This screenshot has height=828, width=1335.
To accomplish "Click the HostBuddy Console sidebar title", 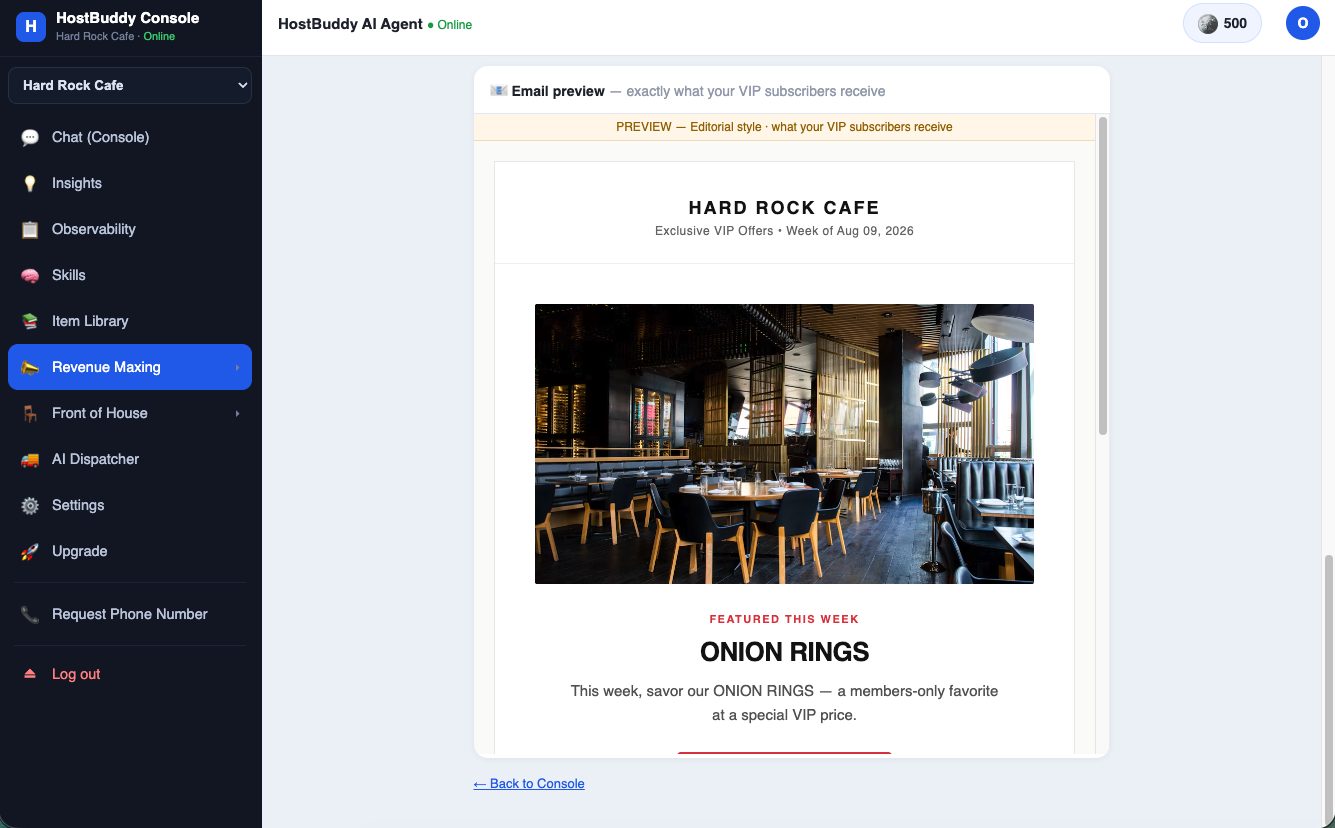I will [x=127, y=18].
